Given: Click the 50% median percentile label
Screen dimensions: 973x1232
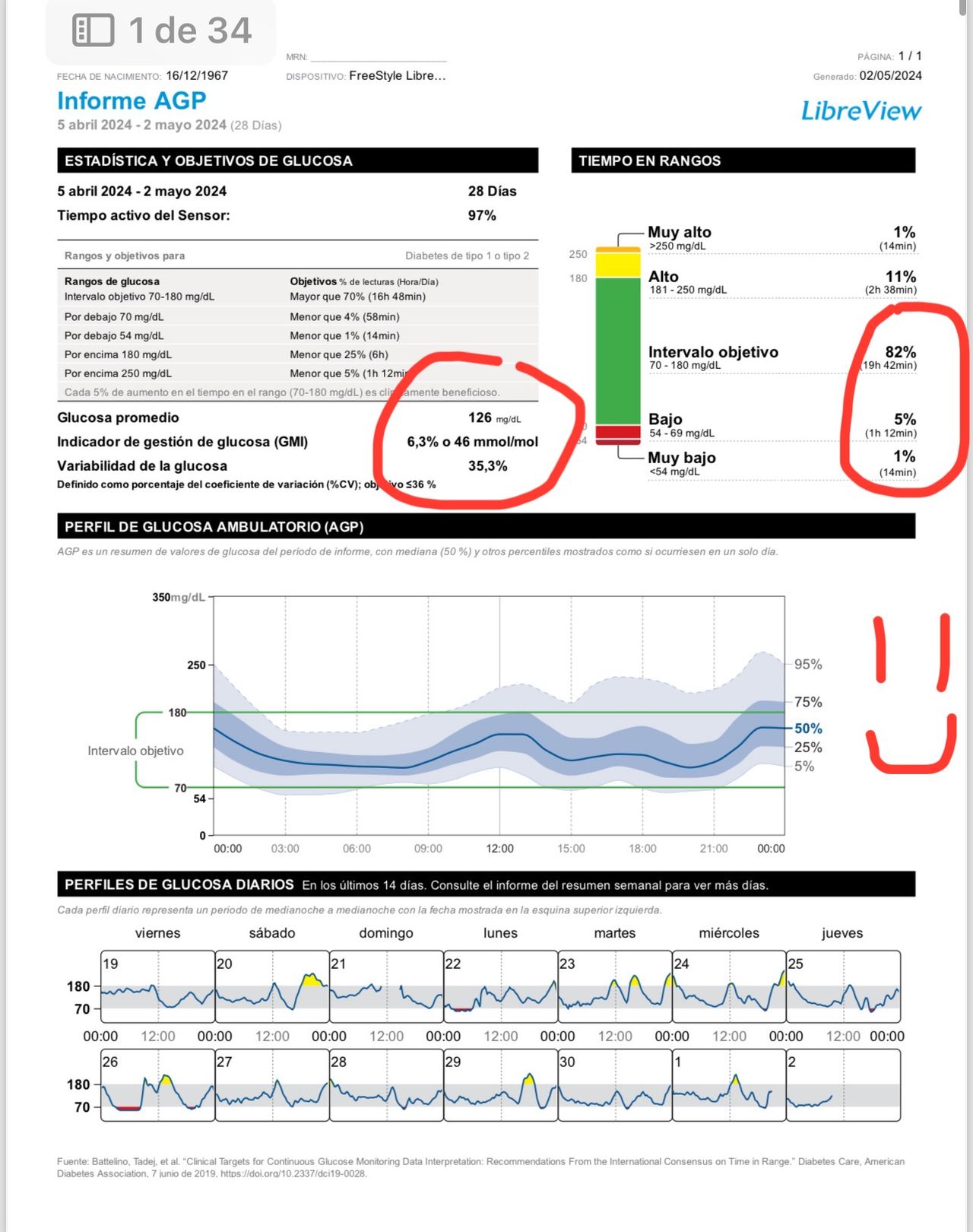Looking at the screenshot, I should click(x=808, y=729).
